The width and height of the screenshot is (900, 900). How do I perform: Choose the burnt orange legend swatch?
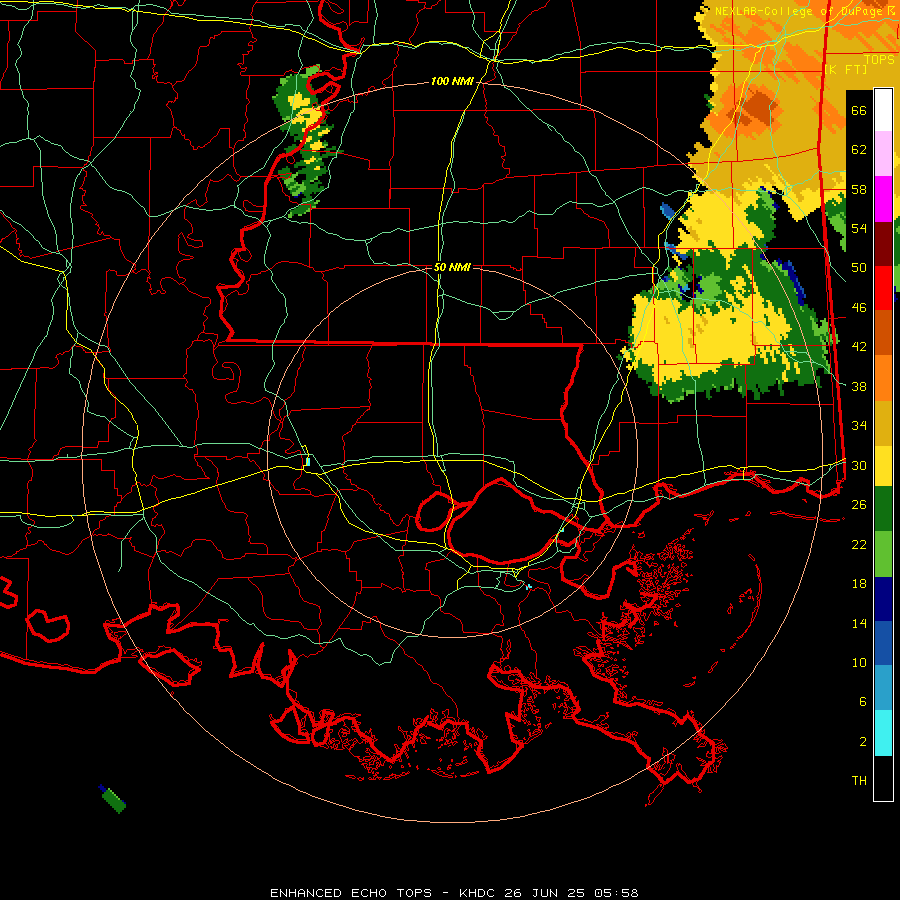click(883, 332)
